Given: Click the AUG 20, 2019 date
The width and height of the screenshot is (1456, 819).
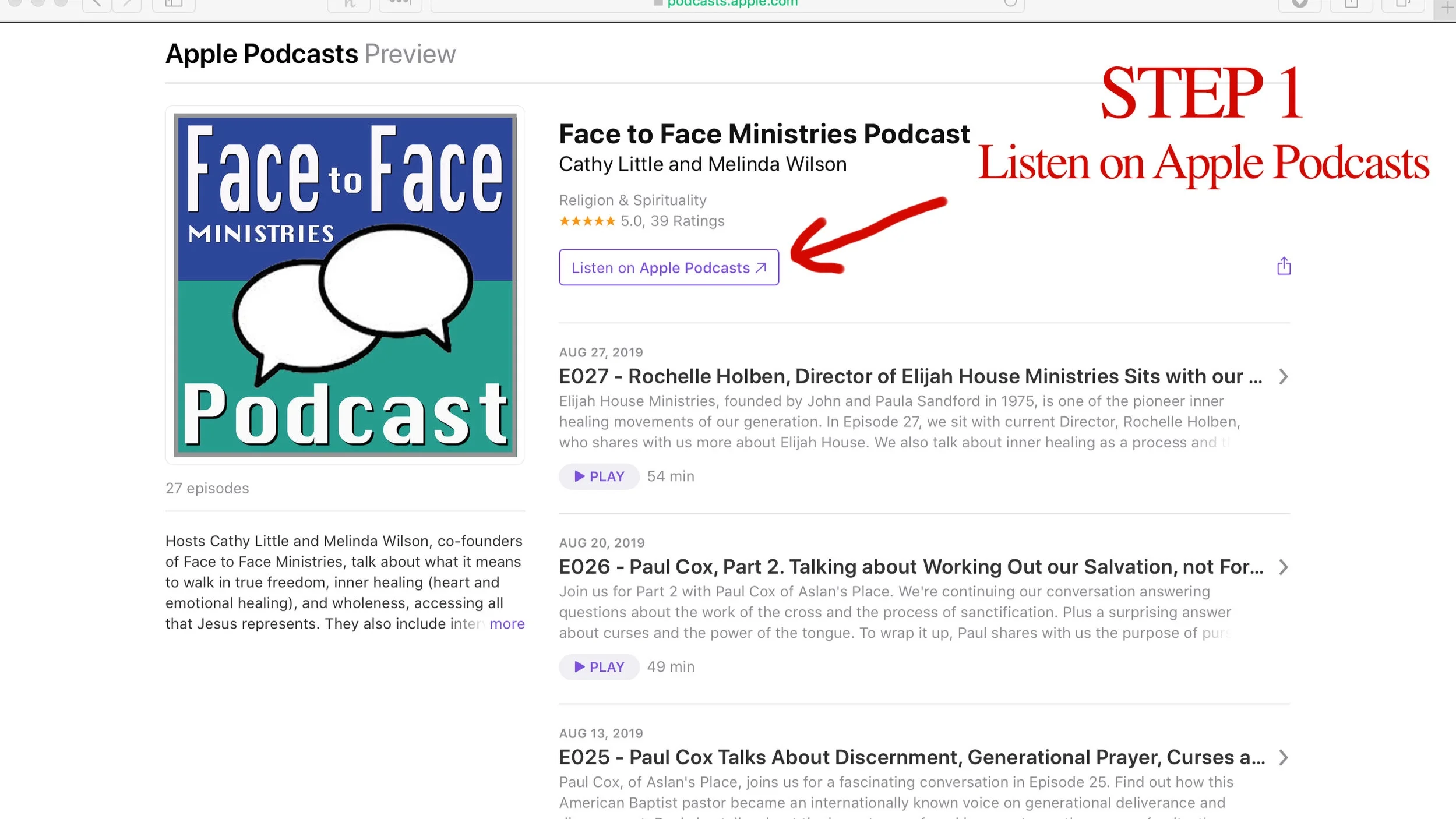Looking at the screenshot, I should click(602, 543).
